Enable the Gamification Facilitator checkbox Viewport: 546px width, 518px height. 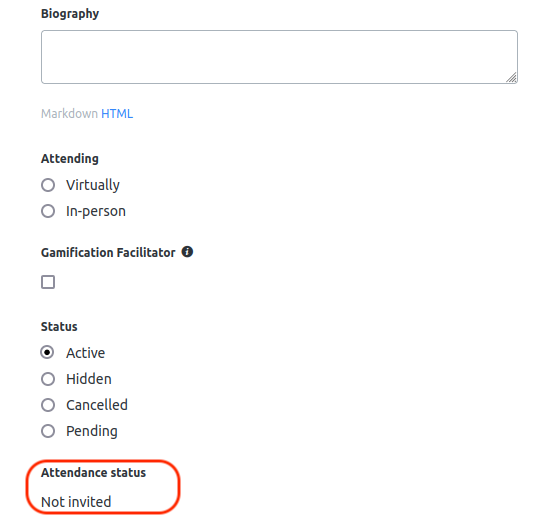(x=48, y=282)
